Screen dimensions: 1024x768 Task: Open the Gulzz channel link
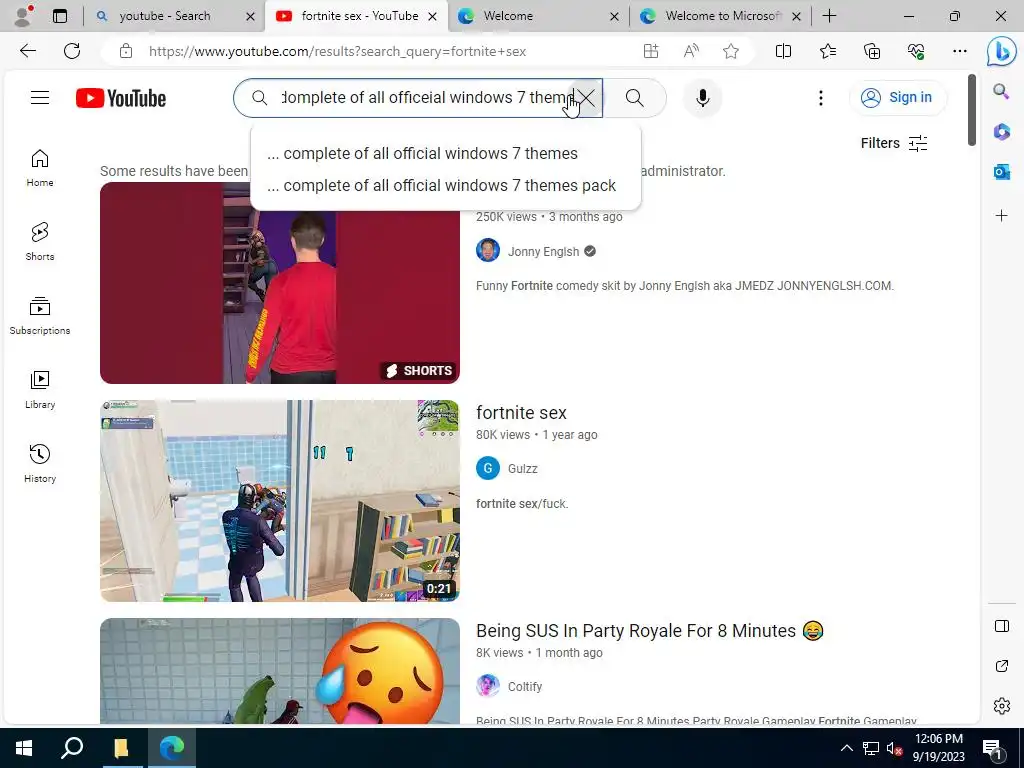click(522, 469)
